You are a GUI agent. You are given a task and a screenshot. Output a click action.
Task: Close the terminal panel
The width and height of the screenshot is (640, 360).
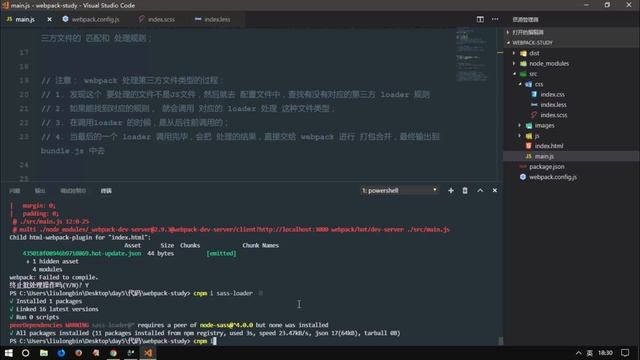pos(495,190)
